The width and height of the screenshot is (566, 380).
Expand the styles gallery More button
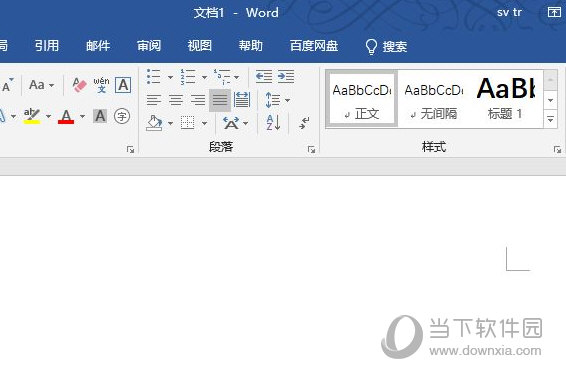[x=550, y=118]
